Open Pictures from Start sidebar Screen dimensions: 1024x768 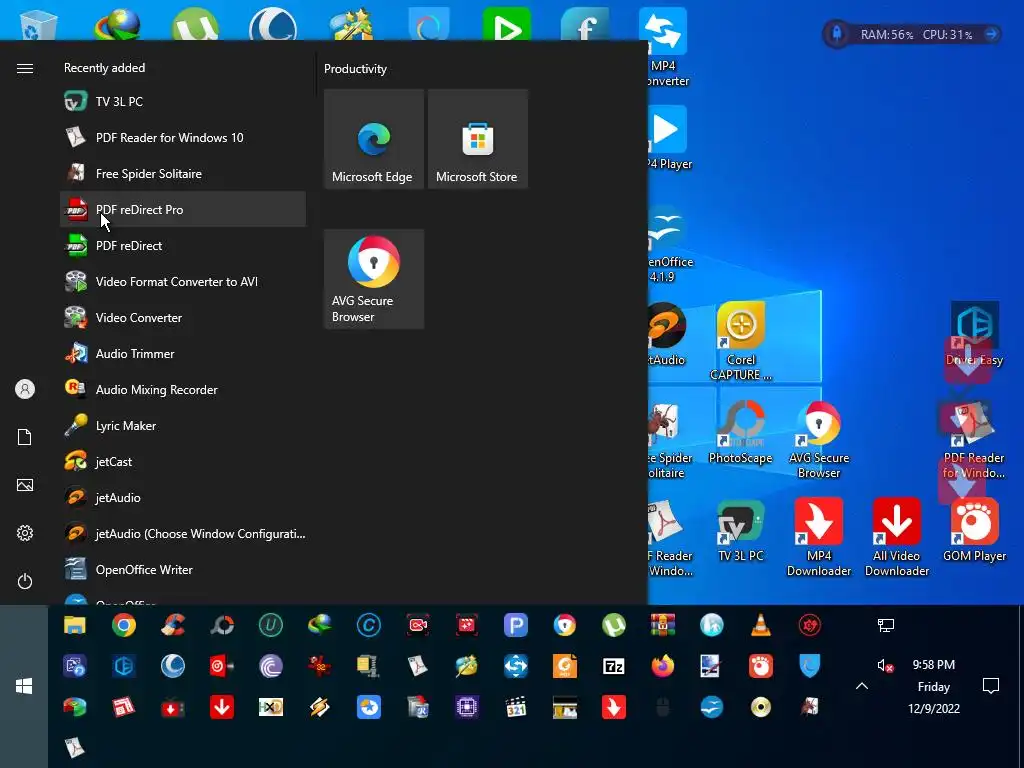coord(25,485)
